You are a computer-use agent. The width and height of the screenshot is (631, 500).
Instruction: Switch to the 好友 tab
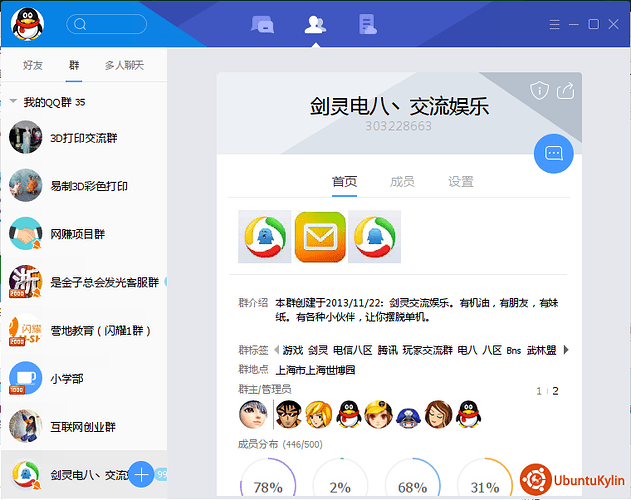[x=33, y=65]
